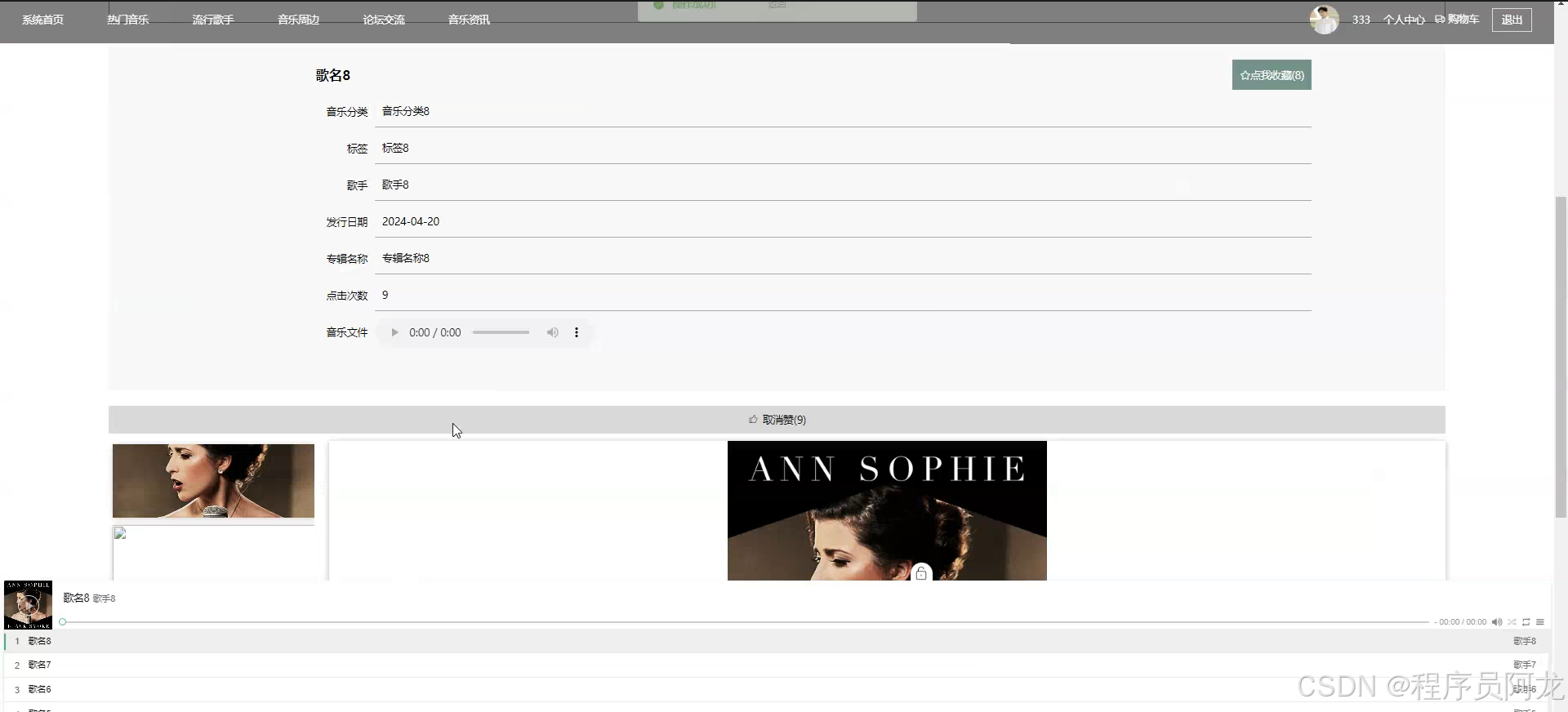Toggle shuffle in the bottom player
The image size is (1568, 712).
click(1512, 622)
